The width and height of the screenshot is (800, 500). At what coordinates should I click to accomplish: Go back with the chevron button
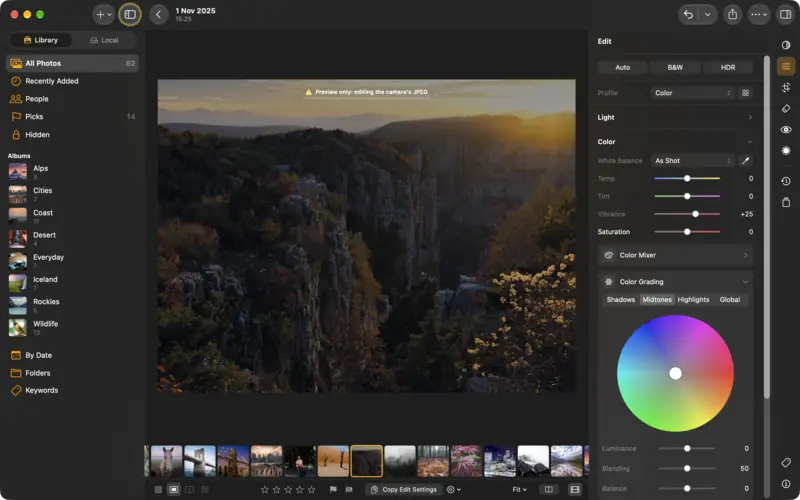point(159,15)
